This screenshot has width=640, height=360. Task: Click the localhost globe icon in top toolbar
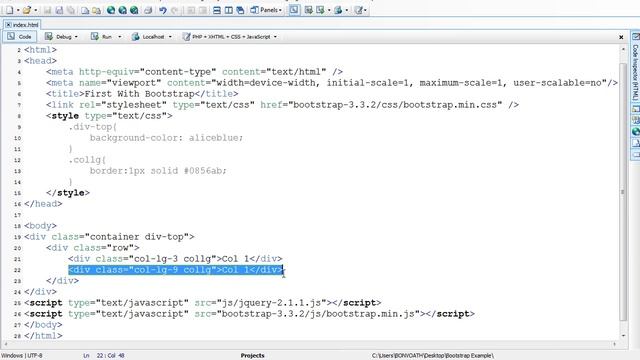(x=338, y=10)
